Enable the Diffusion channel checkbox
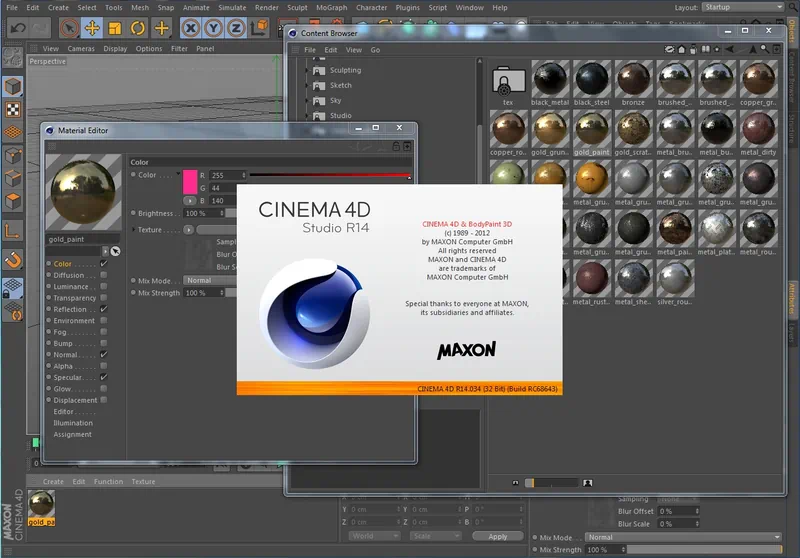 tap(104, 275)
